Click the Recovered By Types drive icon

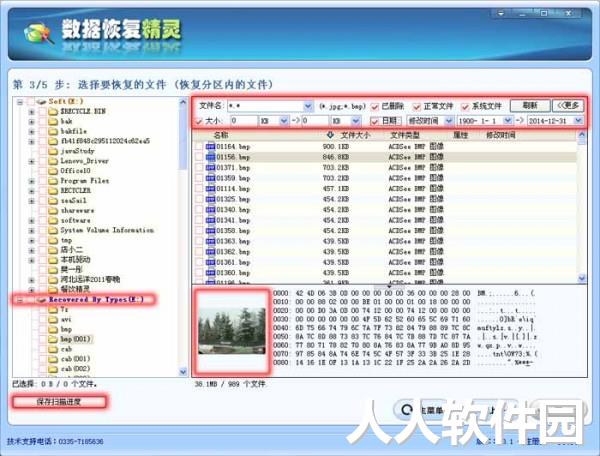[x=41, y=300]
